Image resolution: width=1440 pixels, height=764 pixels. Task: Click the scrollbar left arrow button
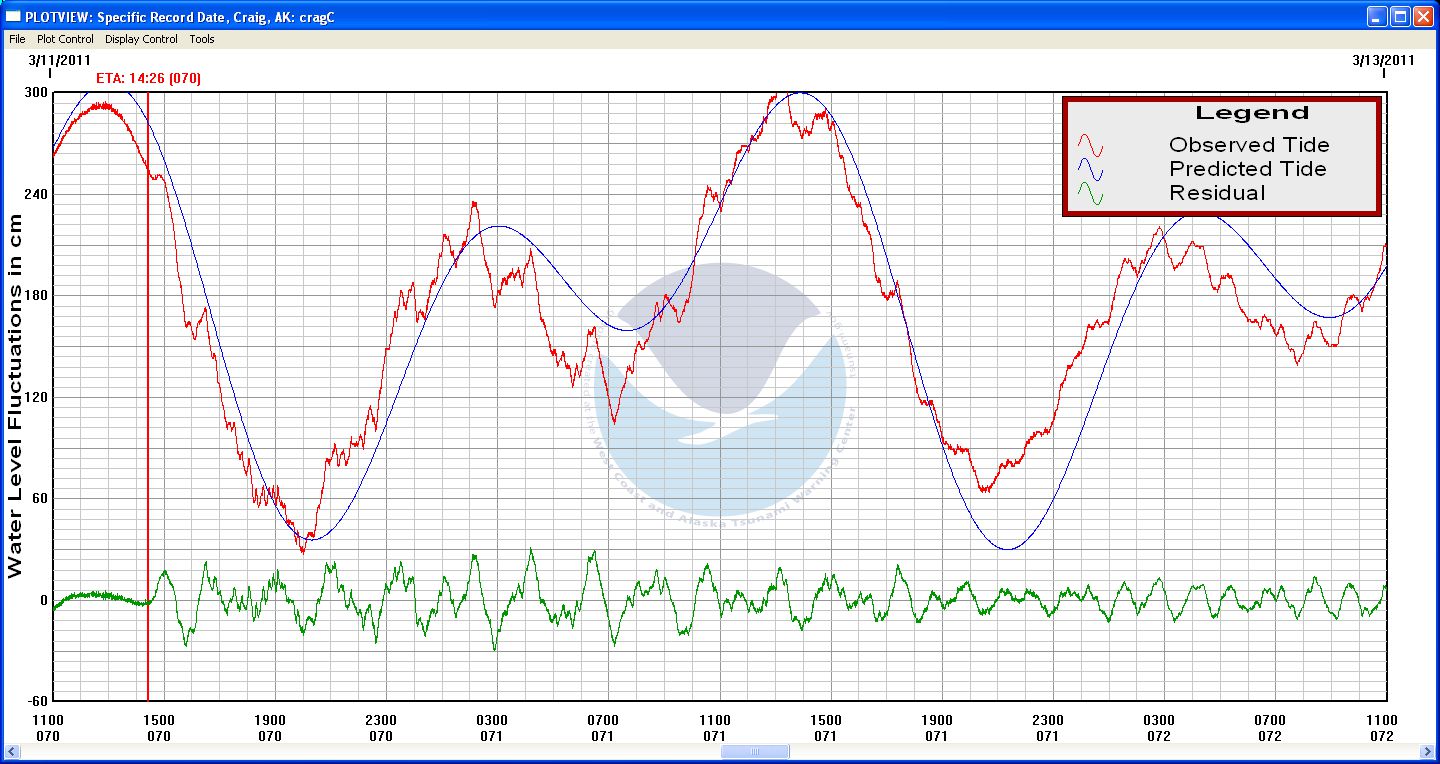coord(12,751)
